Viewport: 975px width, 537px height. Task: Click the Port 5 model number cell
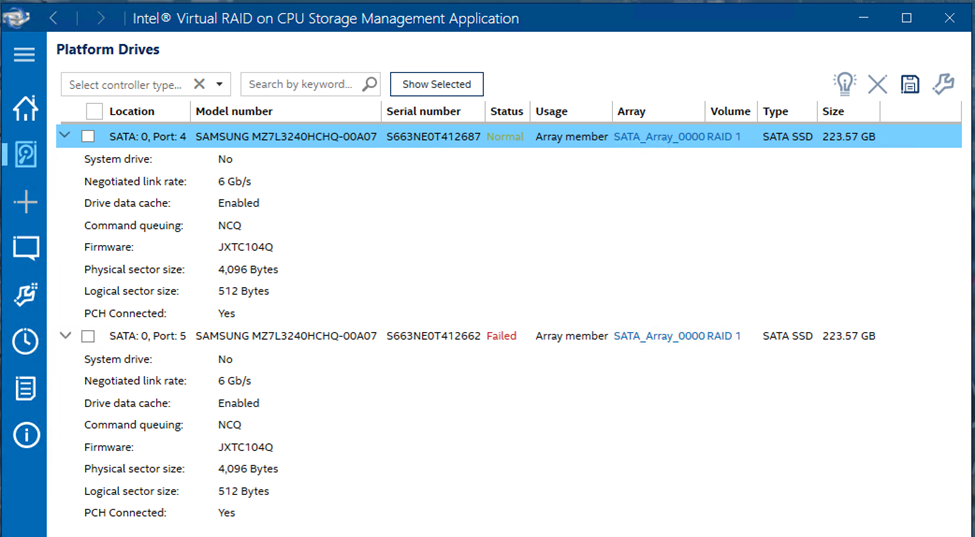point(286,336)
